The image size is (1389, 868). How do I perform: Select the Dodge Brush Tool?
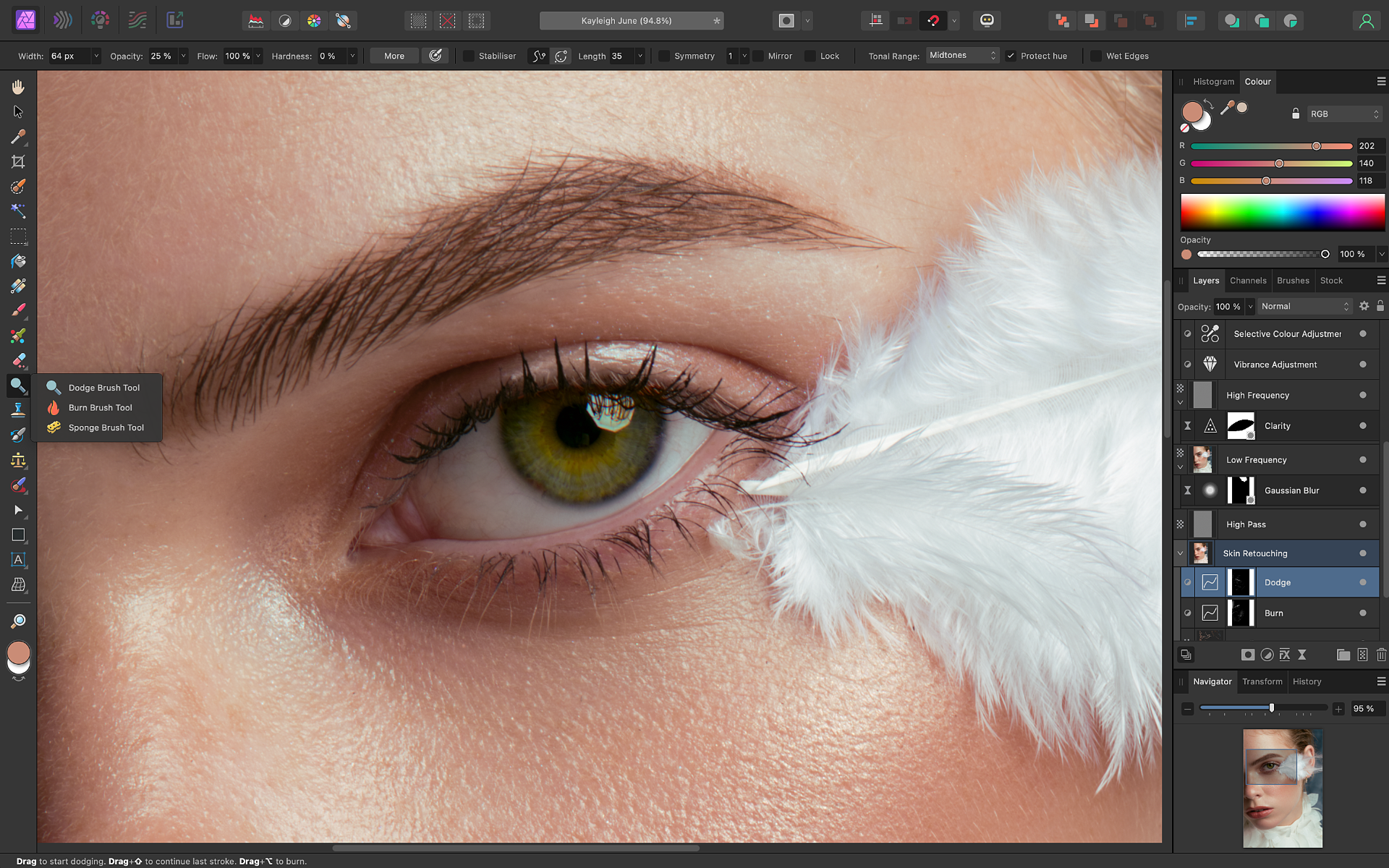tap(104, 387)
